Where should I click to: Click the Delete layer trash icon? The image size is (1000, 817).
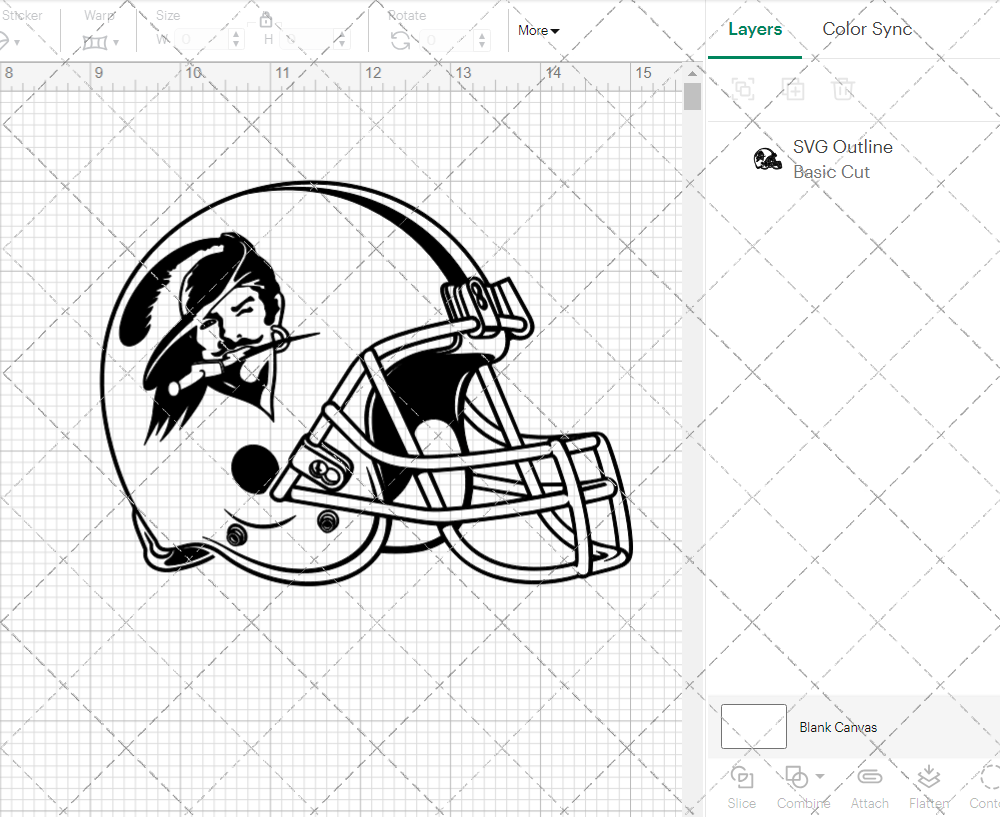[x=843, y=89]
